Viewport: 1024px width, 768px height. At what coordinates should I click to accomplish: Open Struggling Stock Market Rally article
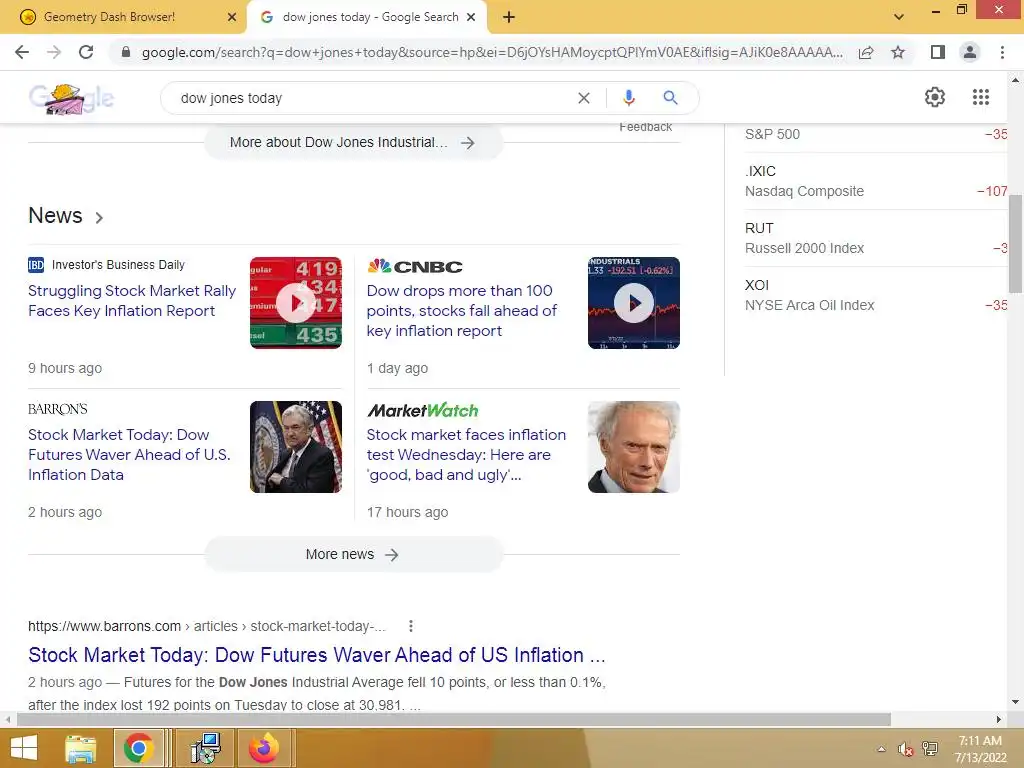point(132,300)
